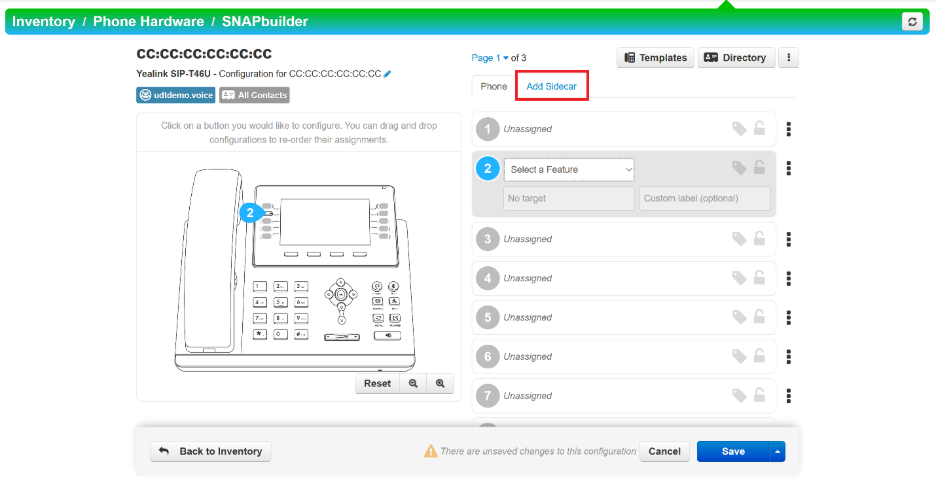Click the udtdemo.voice domain badge
The height and width of the screenshot is (483, 936).
pyautogui.click(x=176, y=95)
